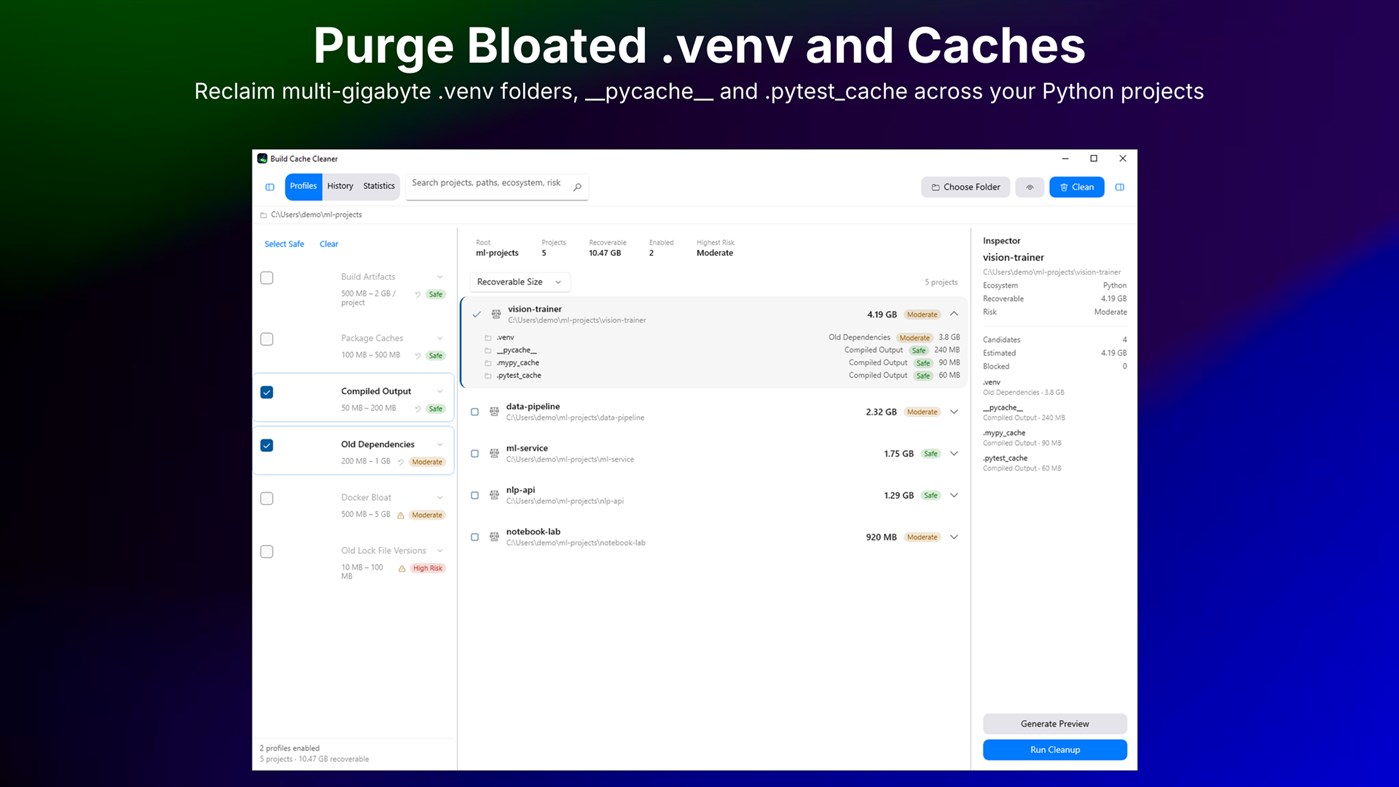The height and width of the screenshot is (787, 1399).
Task: Click the magnifier icon in the search box
Action: point(577,187)
